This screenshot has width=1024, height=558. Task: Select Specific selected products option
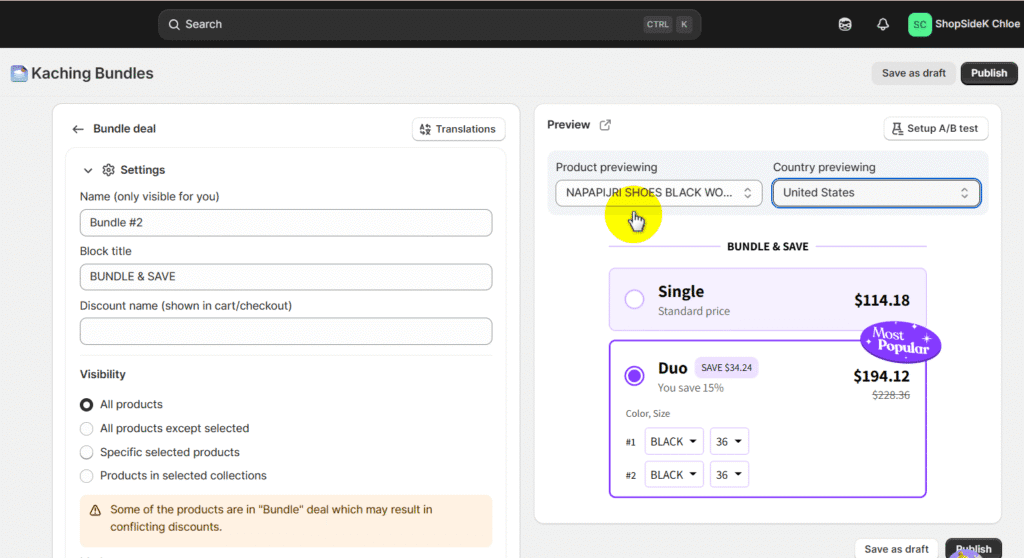[86, 452]
